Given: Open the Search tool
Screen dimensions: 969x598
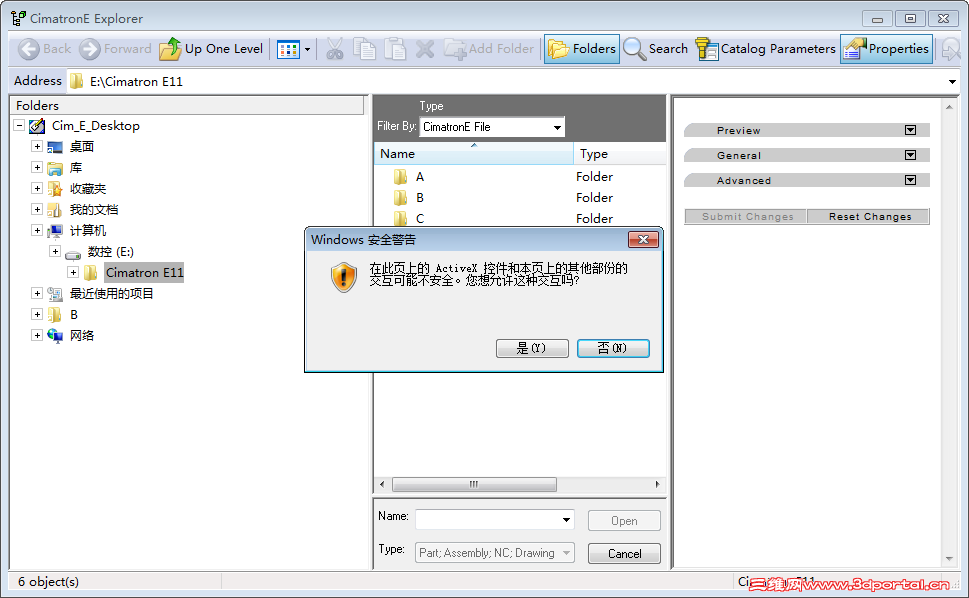Looking at the screenshot, I should (x=656, y=49).
